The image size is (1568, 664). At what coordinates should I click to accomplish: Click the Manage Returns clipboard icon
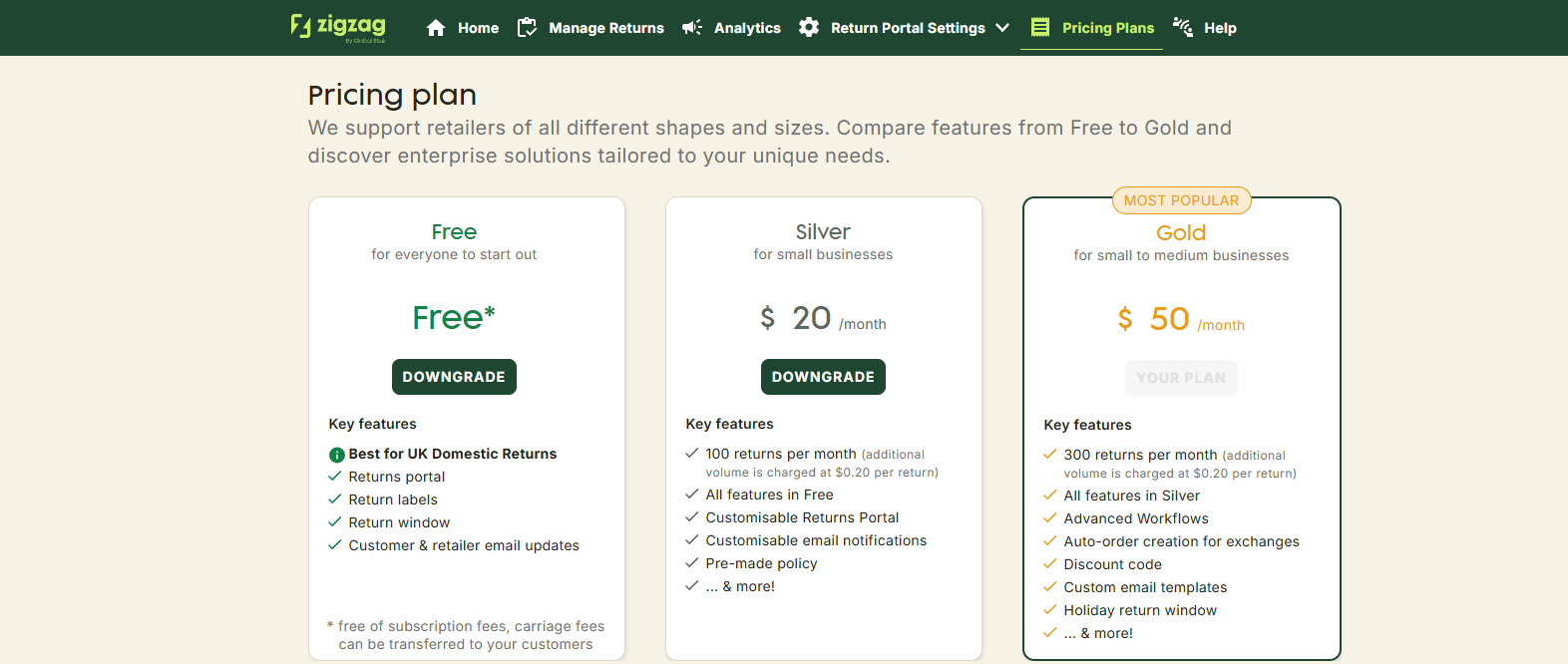click(527, 28)
